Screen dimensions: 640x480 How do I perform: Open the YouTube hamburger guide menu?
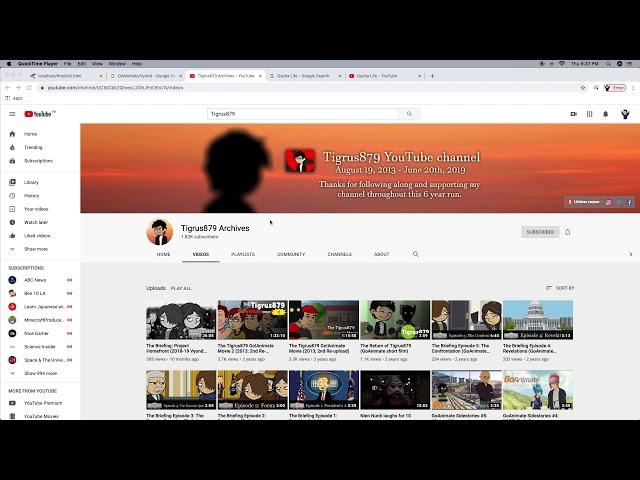12,114
